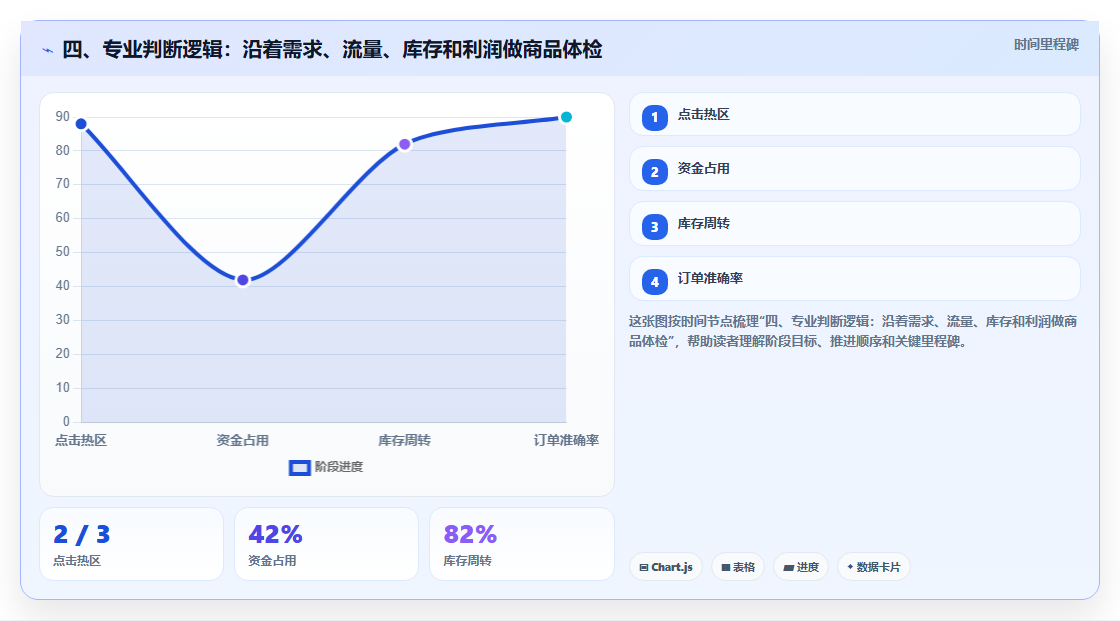The width and height of the screenshot is (1120, 621).
Task: Select step 3 库存周转 in list
Action: click(x=854, y=224)
